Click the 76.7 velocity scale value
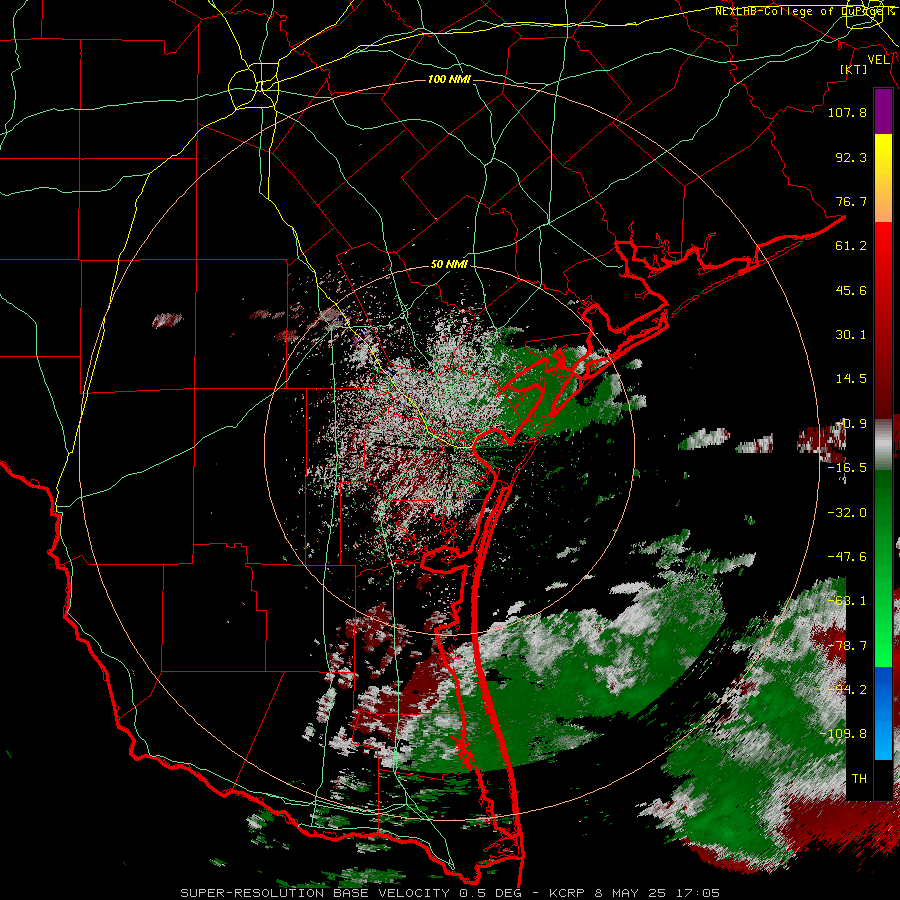The image size is (900, 900). coord(851,201)
